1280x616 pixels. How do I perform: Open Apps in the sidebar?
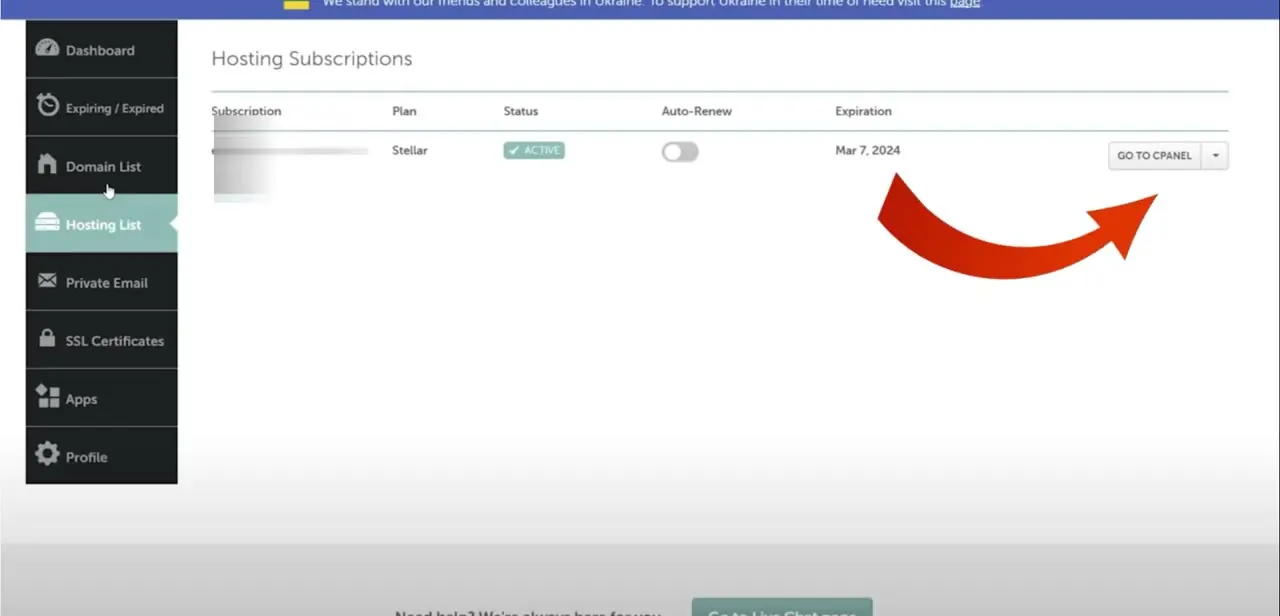[101, 398]
